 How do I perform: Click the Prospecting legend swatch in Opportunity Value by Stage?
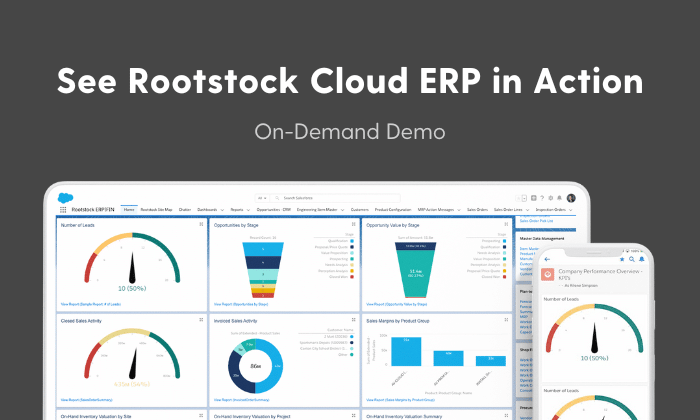[x=504, y=241]
